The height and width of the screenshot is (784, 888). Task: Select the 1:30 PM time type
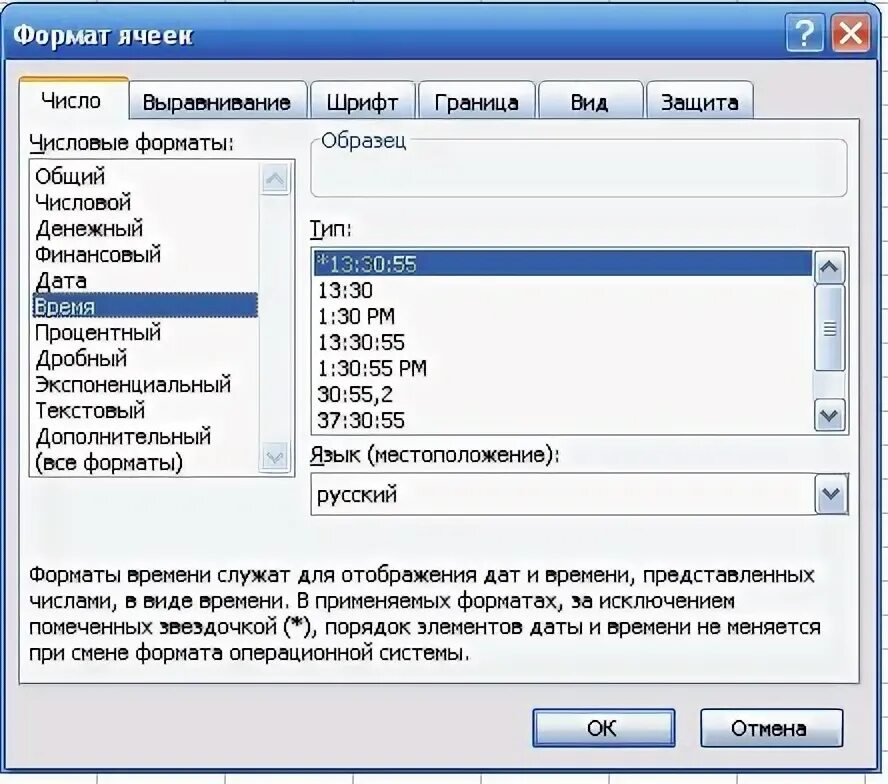563,316
